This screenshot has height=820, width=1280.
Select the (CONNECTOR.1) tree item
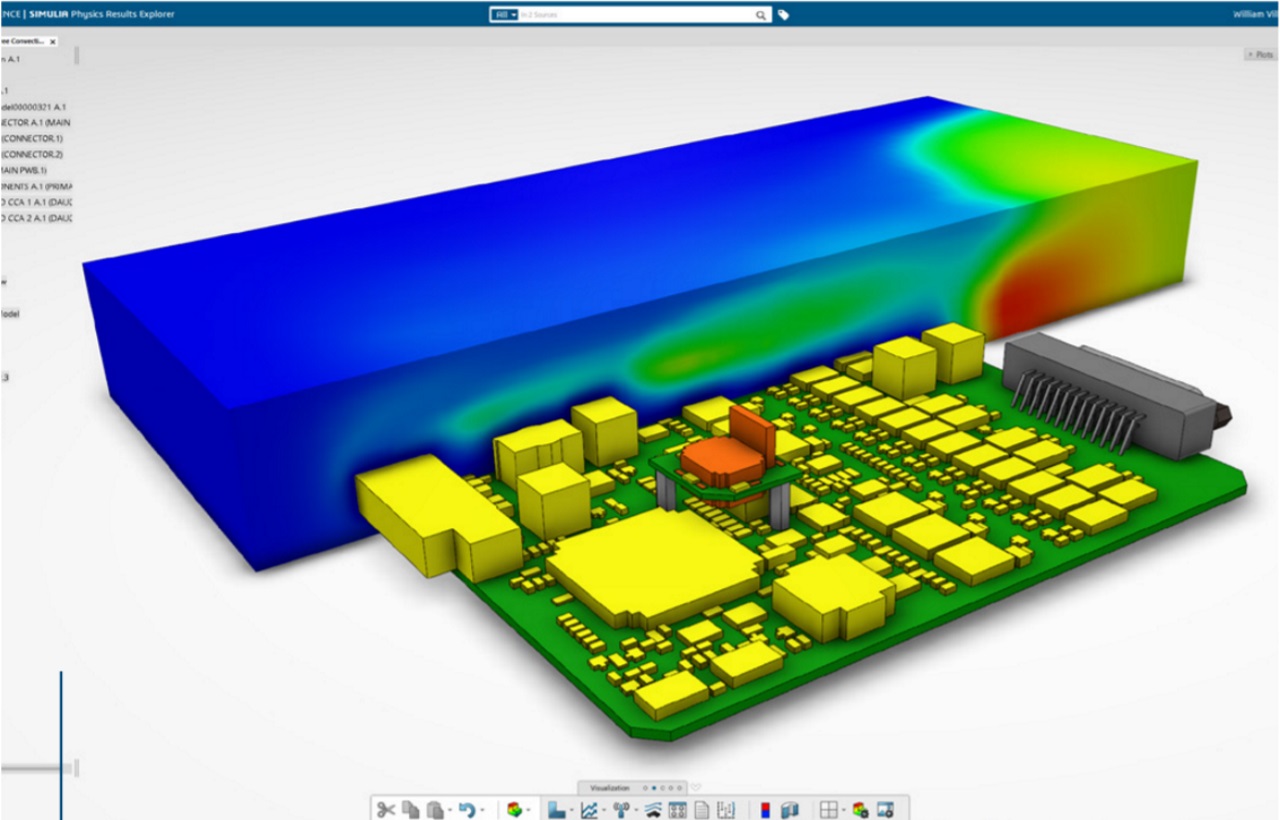point(33,138)
